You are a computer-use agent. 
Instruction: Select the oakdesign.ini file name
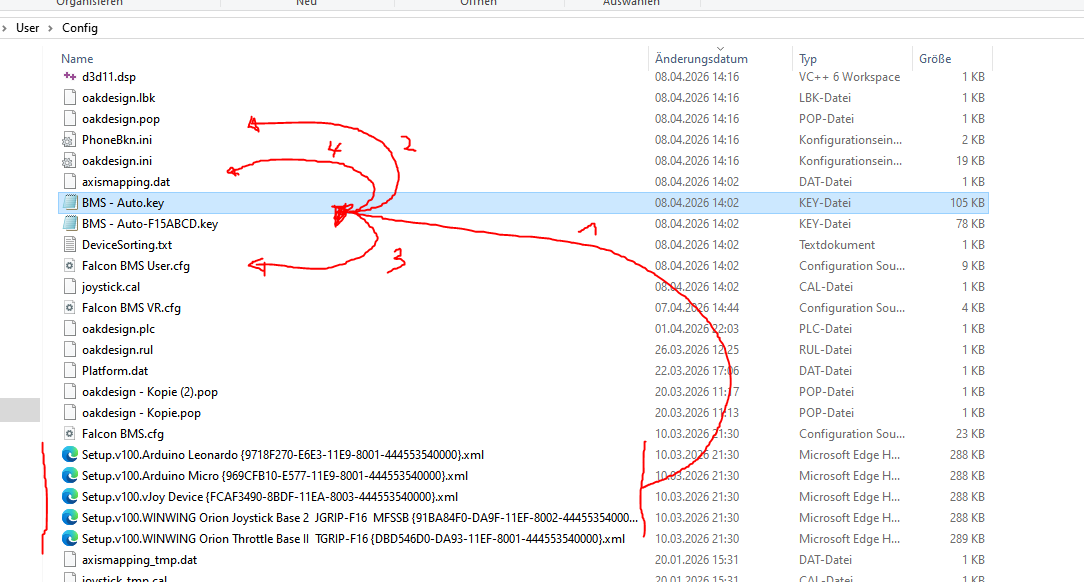point(117,160)
